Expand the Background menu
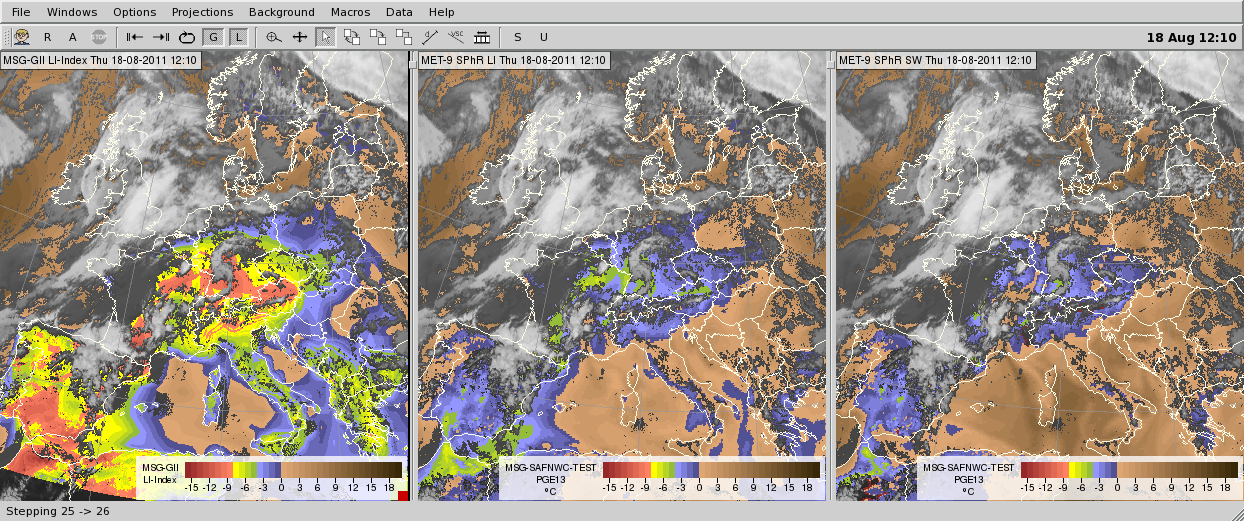The height and width of the screenshot is (521, 1244). [281, 12]
